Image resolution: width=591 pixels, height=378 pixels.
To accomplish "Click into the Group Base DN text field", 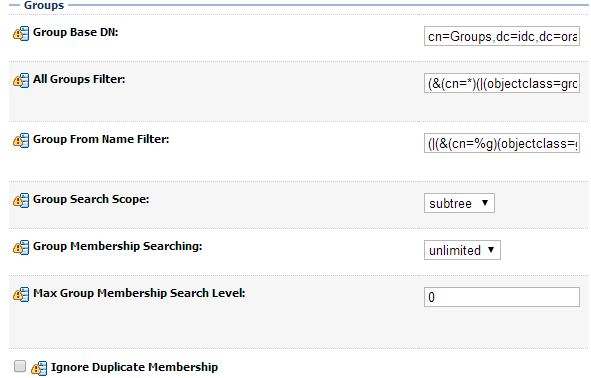I will point(502,36).
